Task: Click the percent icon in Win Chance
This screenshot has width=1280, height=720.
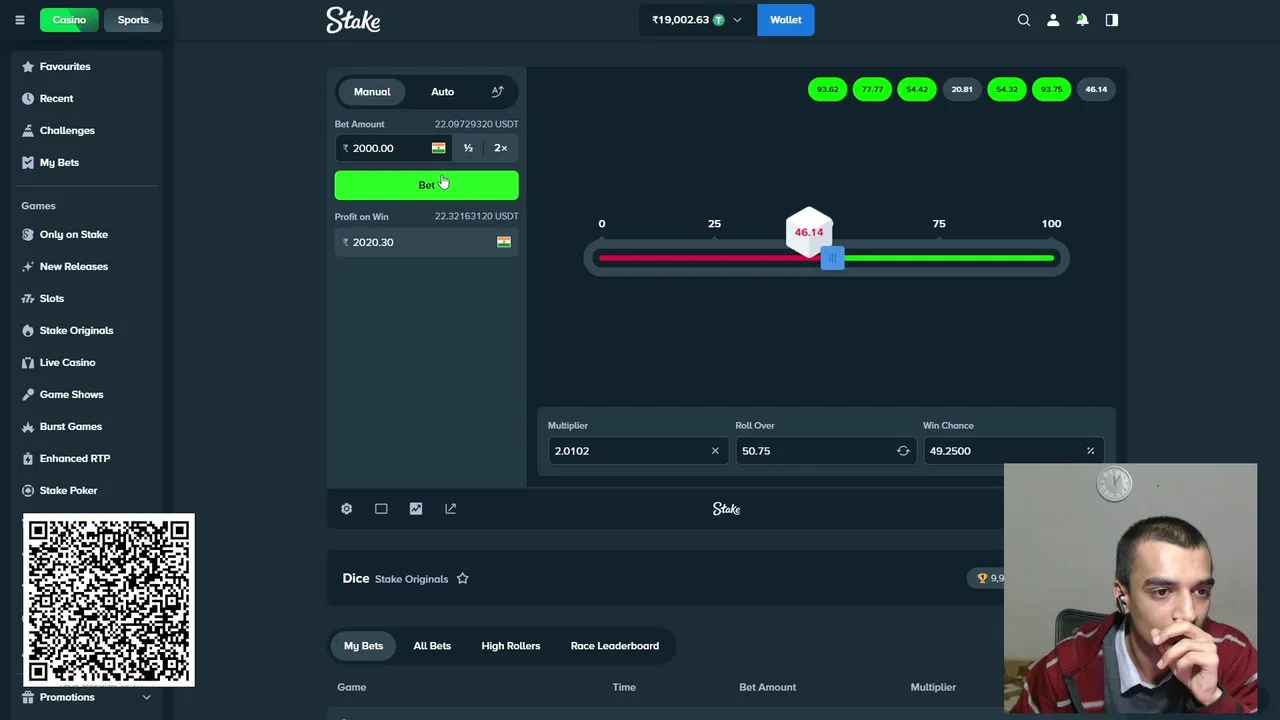Action: 1090,451
